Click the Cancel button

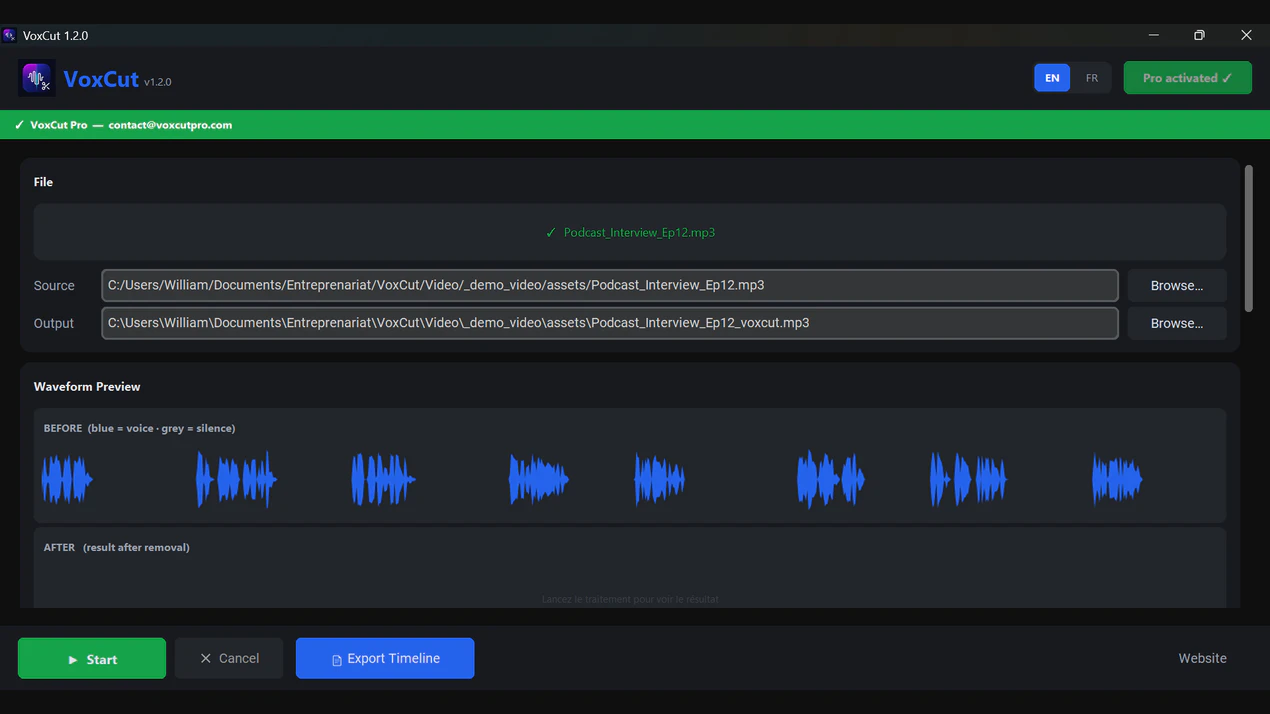tap(229, 658)
